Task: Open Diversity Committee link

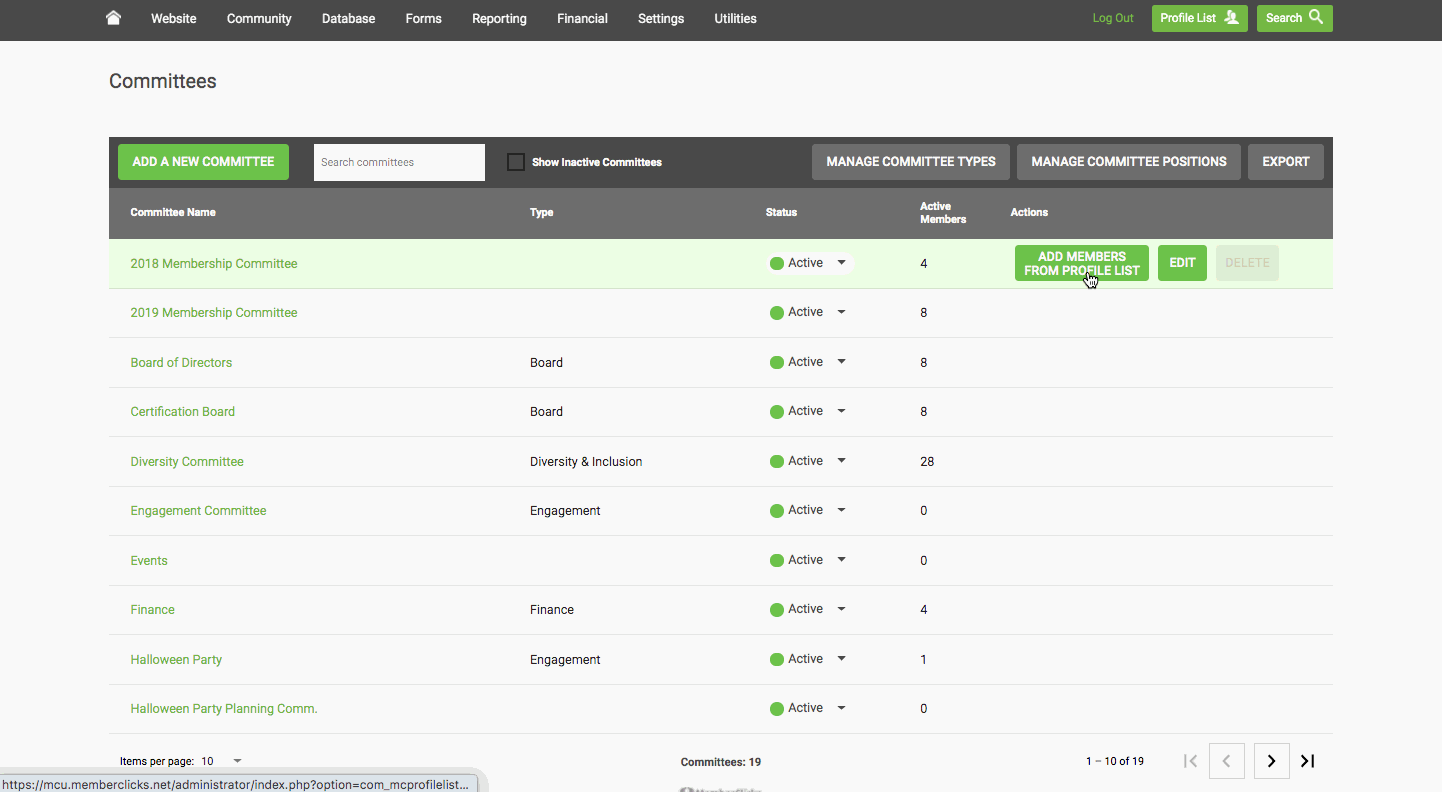Action: pos(187,462)
